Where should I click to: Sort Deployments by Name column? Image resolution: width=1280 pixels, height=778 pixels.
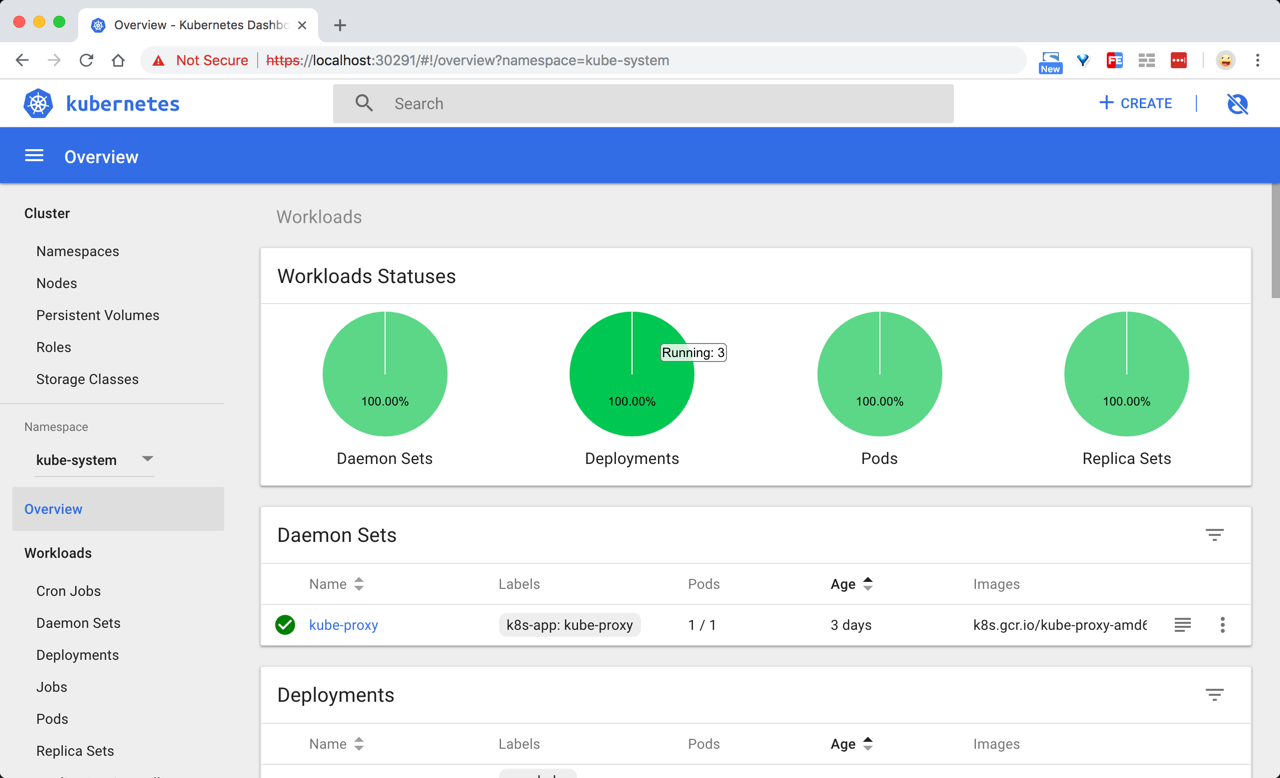coord(336,744)
